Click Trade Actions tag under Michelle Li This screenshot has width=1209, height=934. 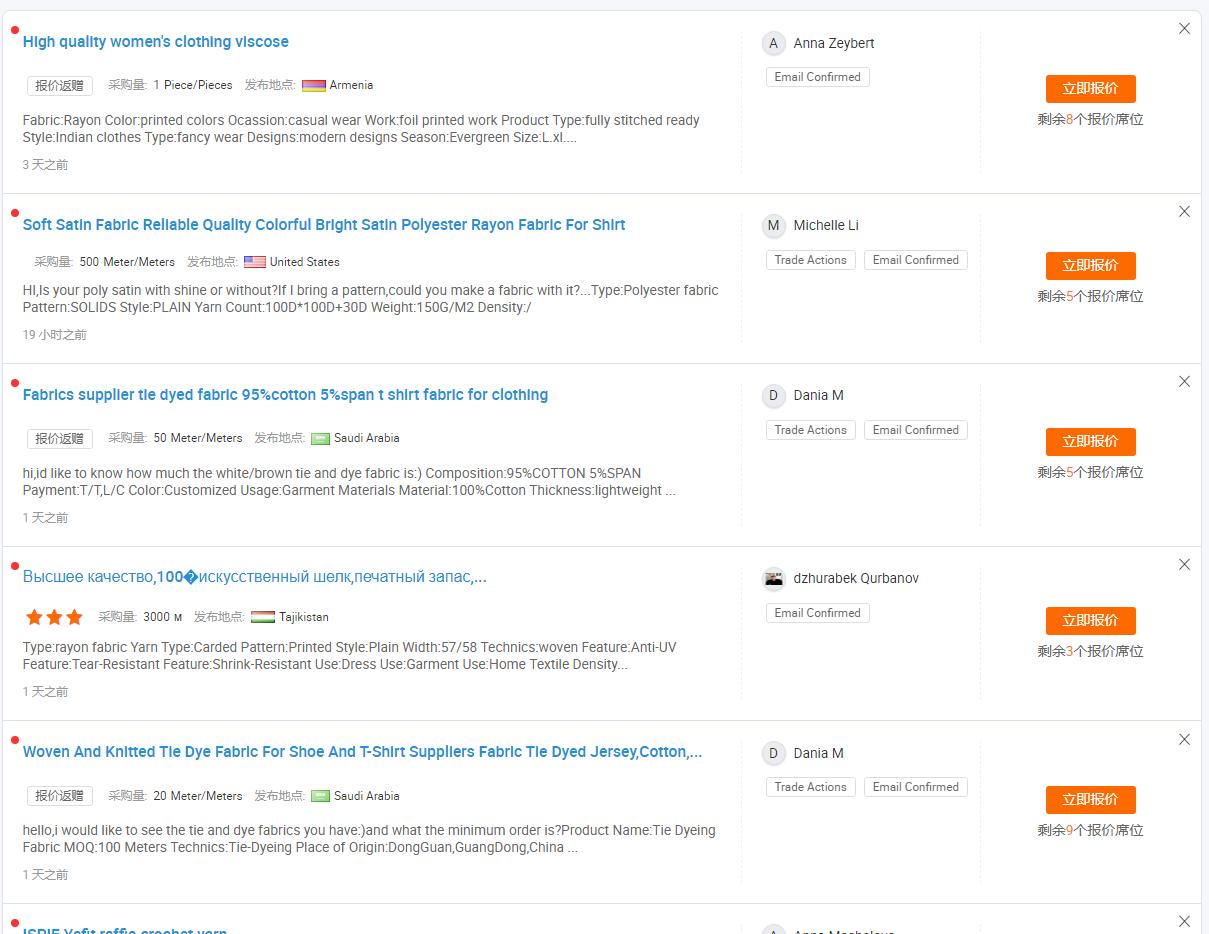pyautogui.click(x=810, y=260)
